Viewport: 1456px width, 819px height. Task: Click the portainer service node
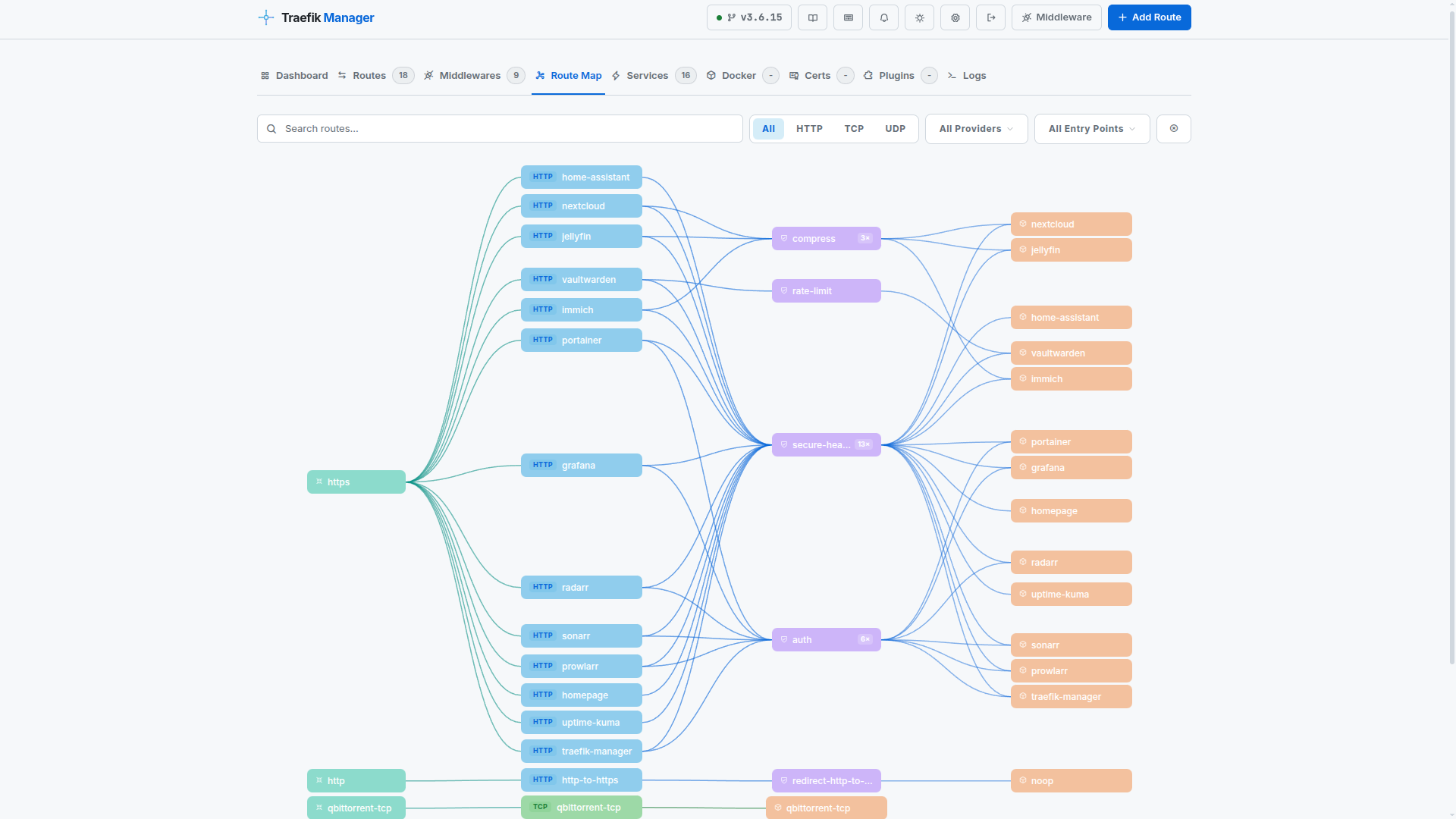pos(1072,442)
